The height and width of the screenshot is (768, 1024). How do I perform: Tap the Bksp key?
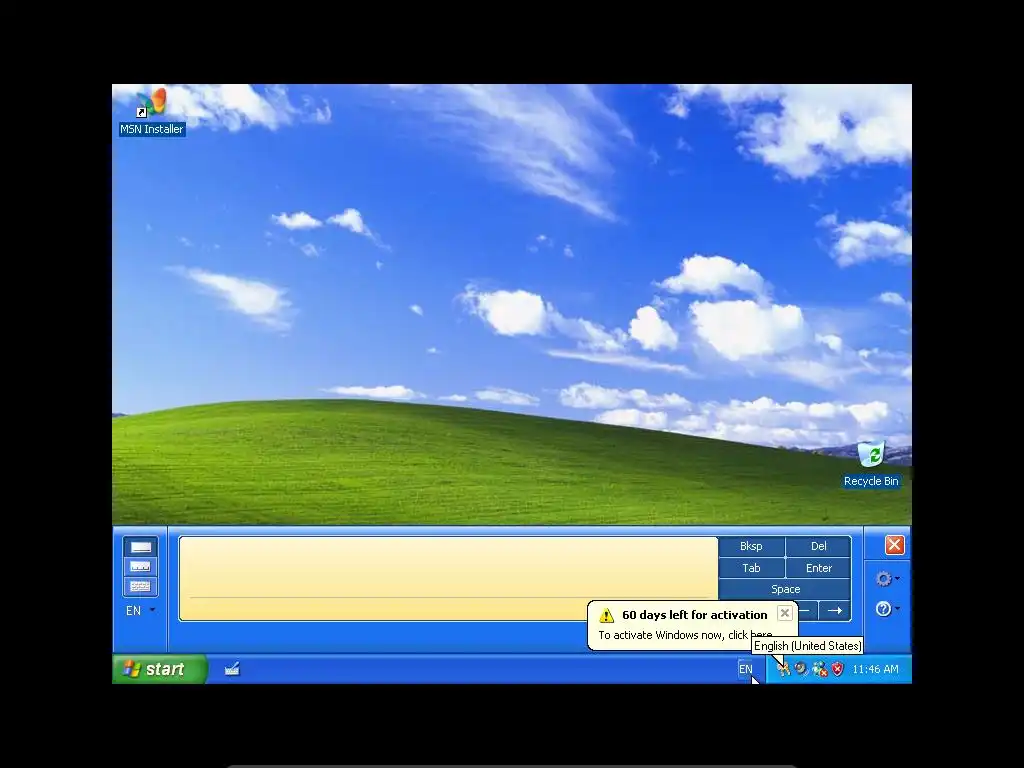pos(751,546)
